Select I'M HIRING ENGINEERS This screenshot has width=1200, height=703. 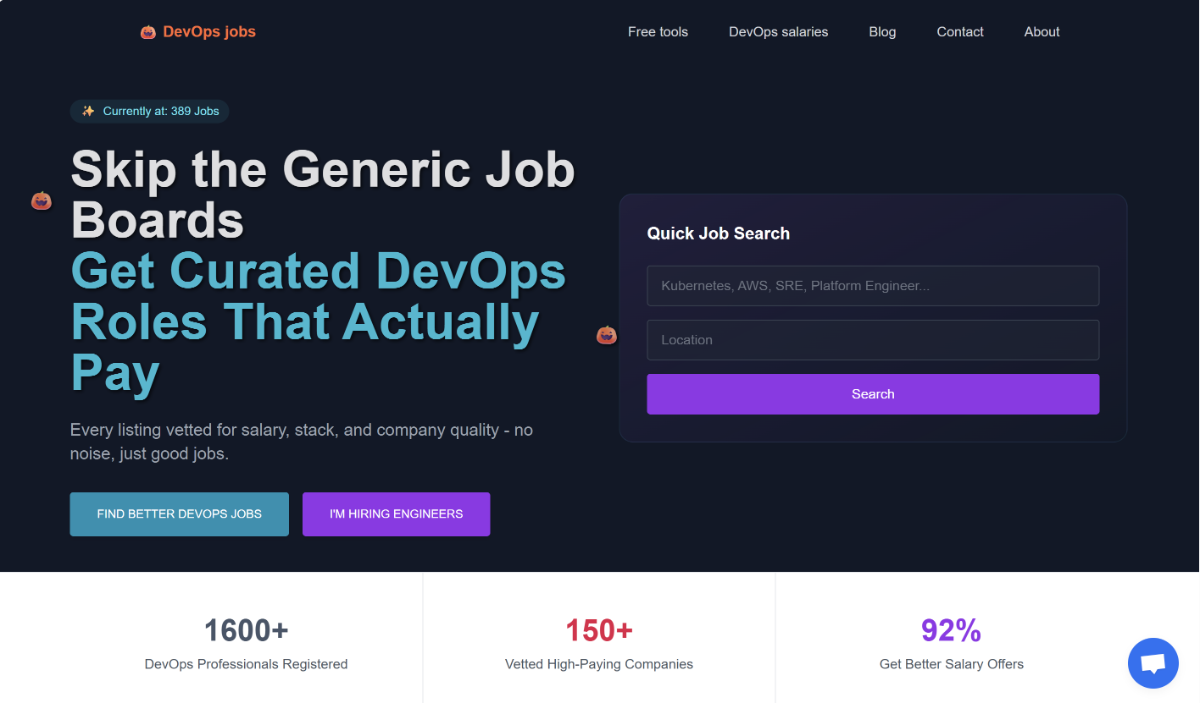pyautogui.click(x=396, y=513)
